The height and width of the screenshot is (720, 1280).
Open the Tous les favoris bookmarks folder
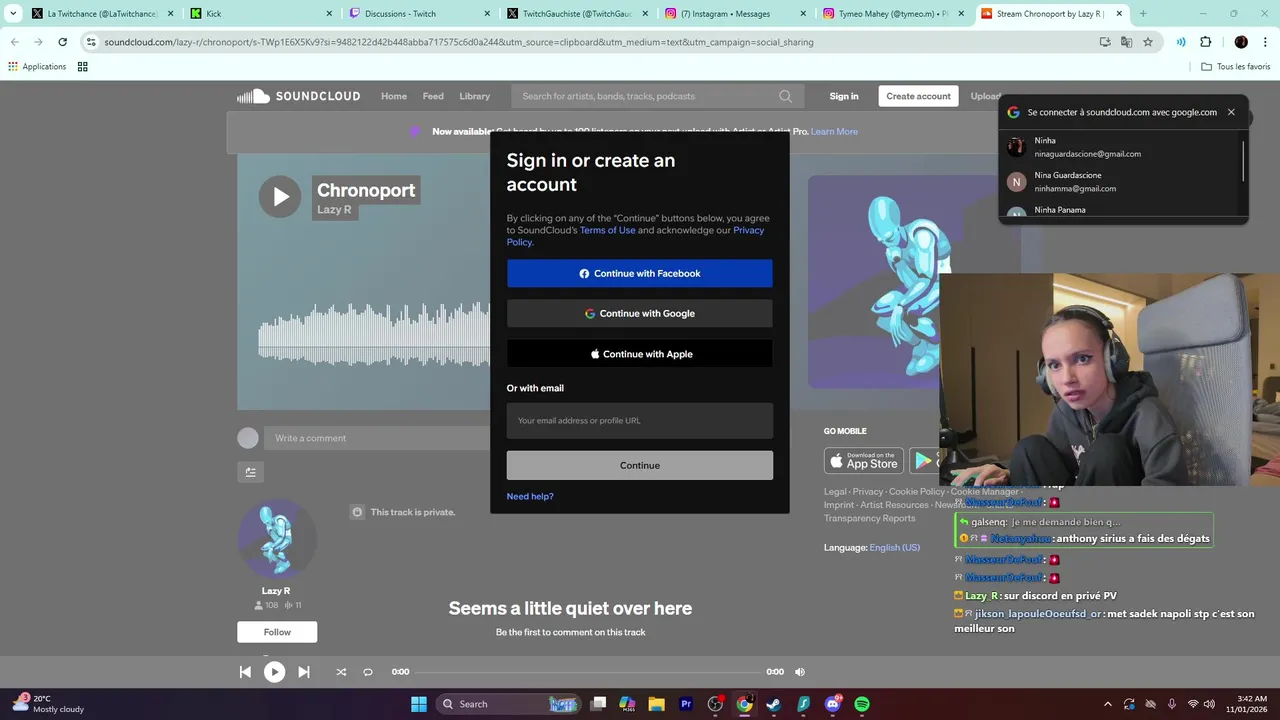[1236, 67]
